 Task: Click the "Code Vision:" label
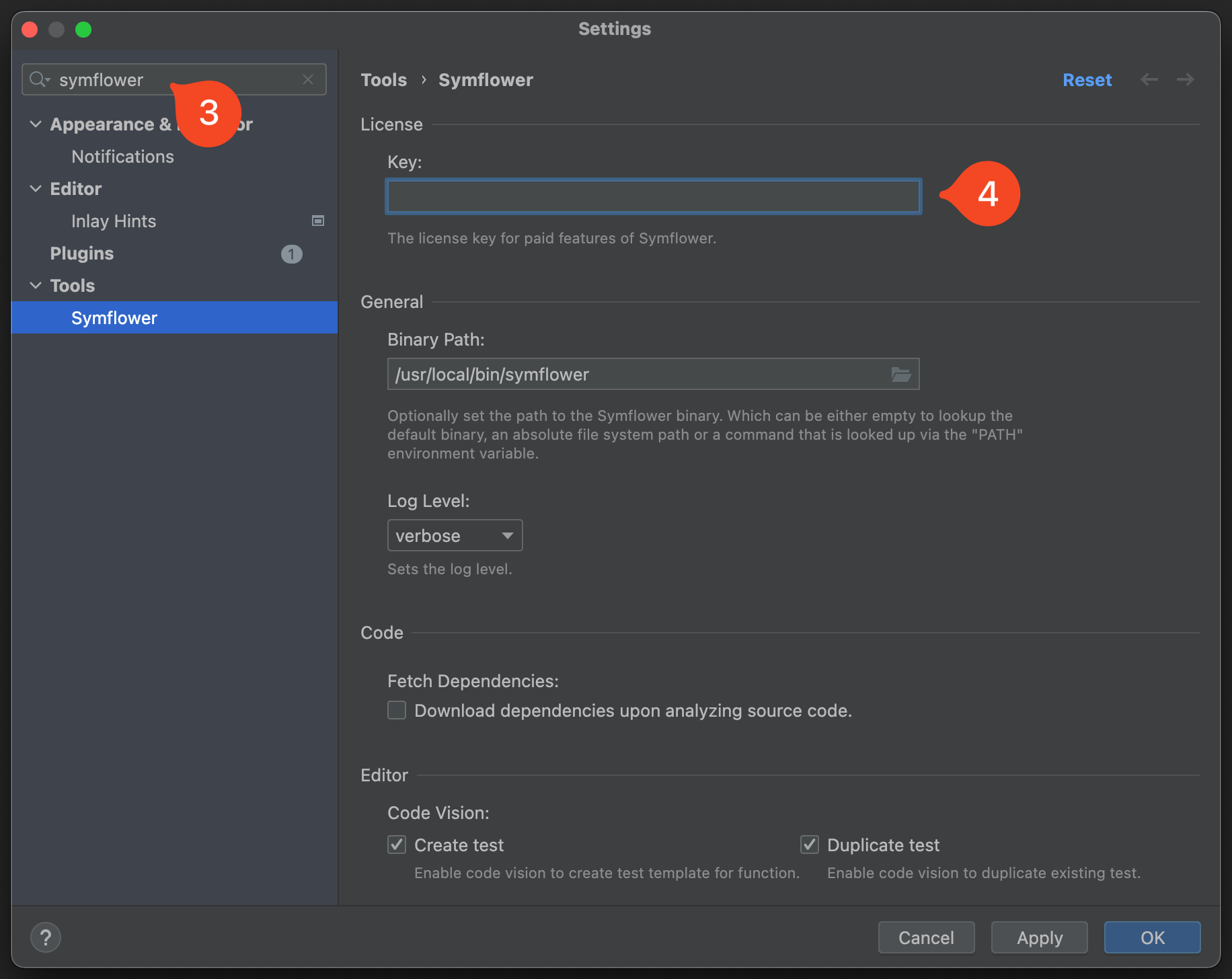[x=438, y=812]
